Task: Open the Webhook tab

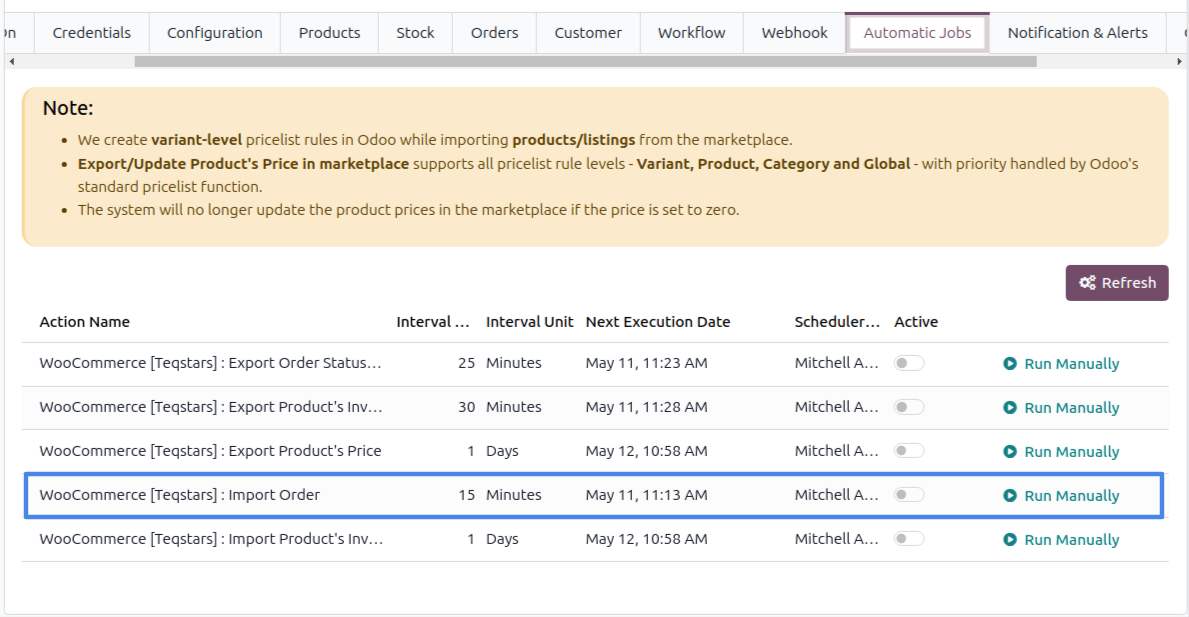Action: point(795,33)
